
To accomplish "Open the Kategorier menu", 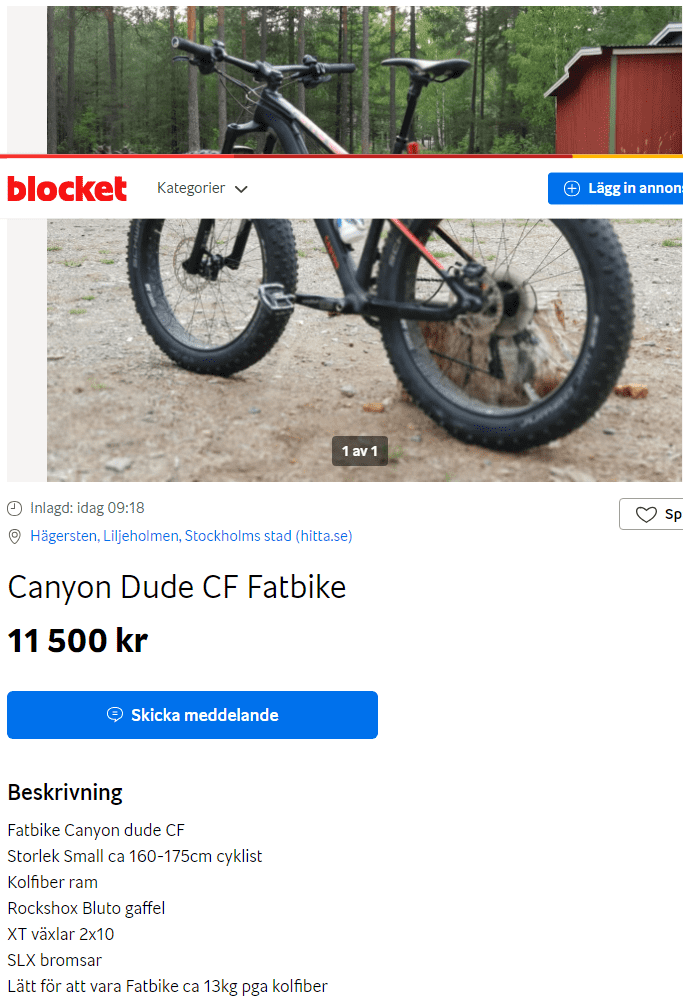I will [x=191, y=188].
